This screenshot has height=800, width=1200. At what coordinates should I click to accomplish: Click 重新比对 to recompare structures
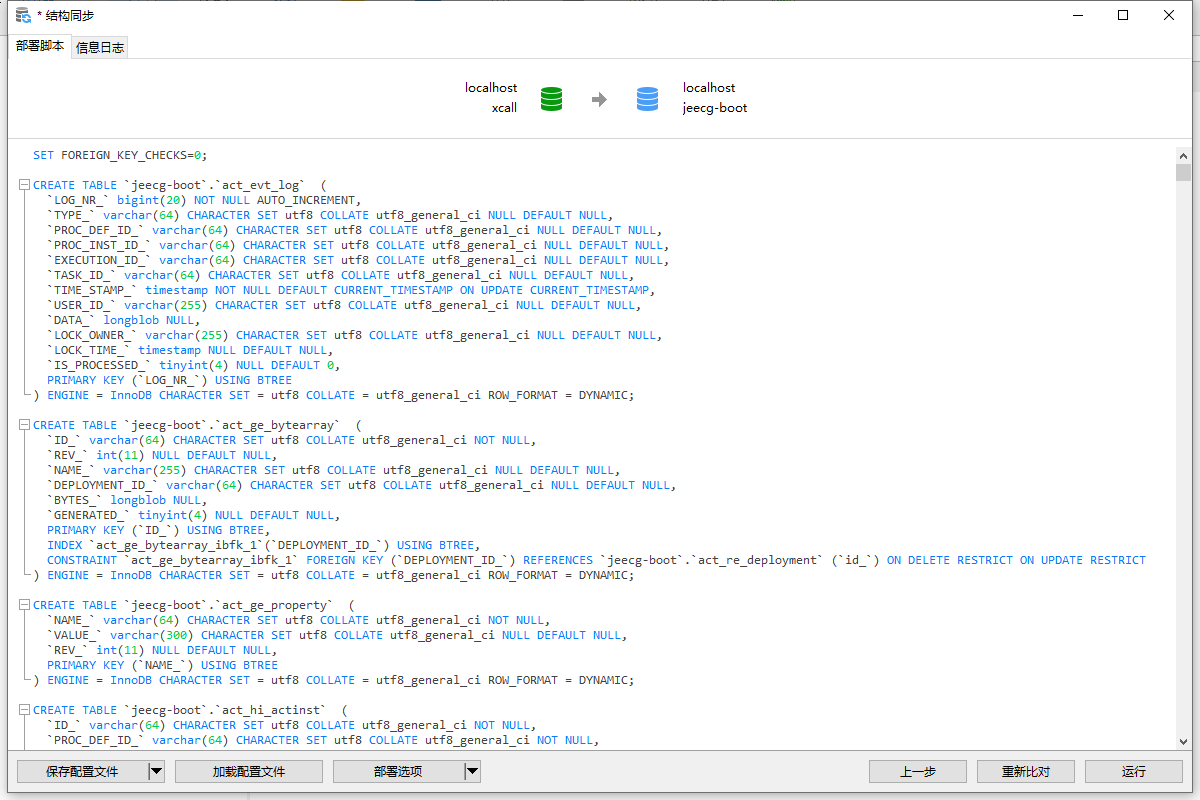(1025, 771)
